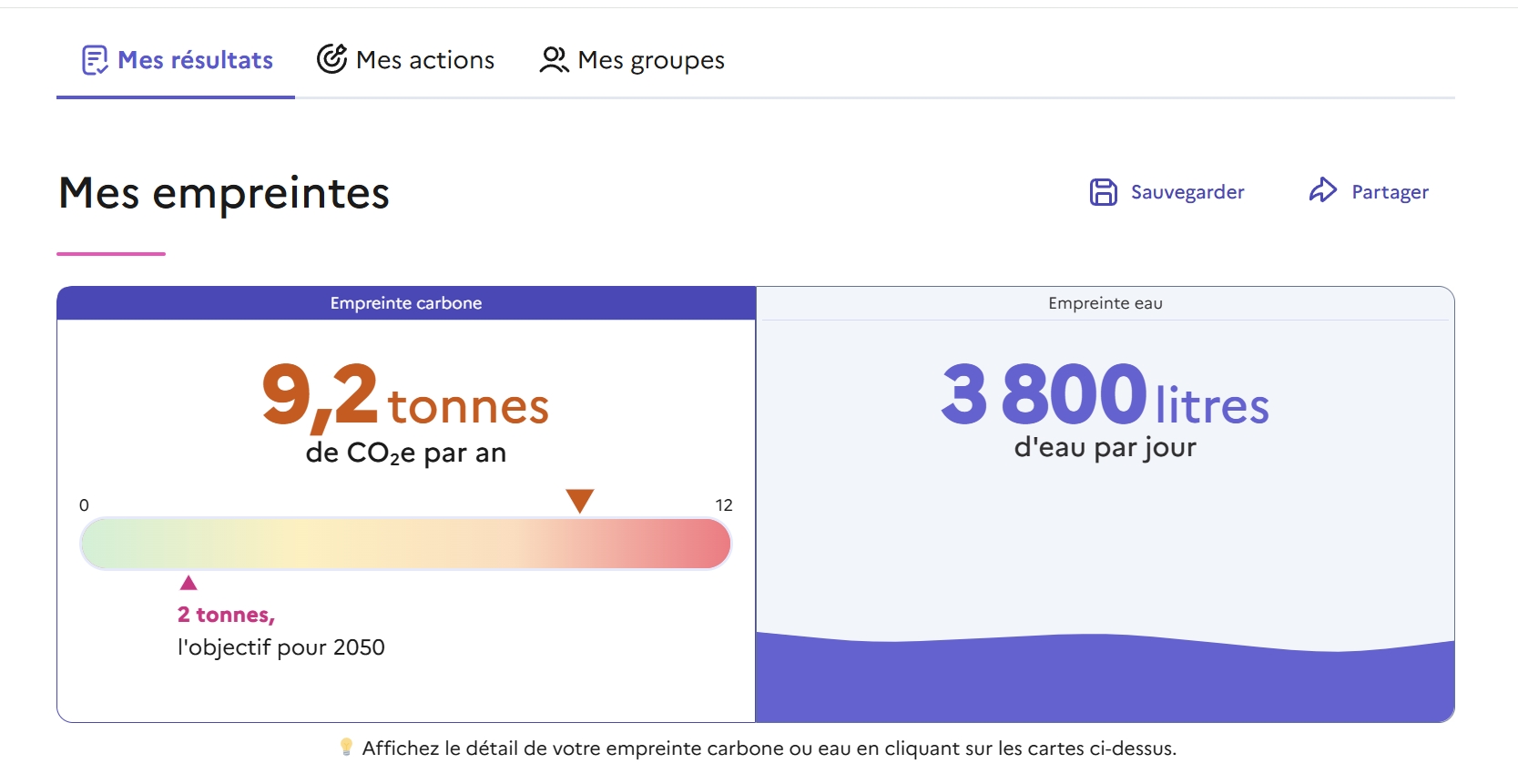Click the "2 tonnes" objective label
The image size is (1518, 784).
(x=226, y=615)
